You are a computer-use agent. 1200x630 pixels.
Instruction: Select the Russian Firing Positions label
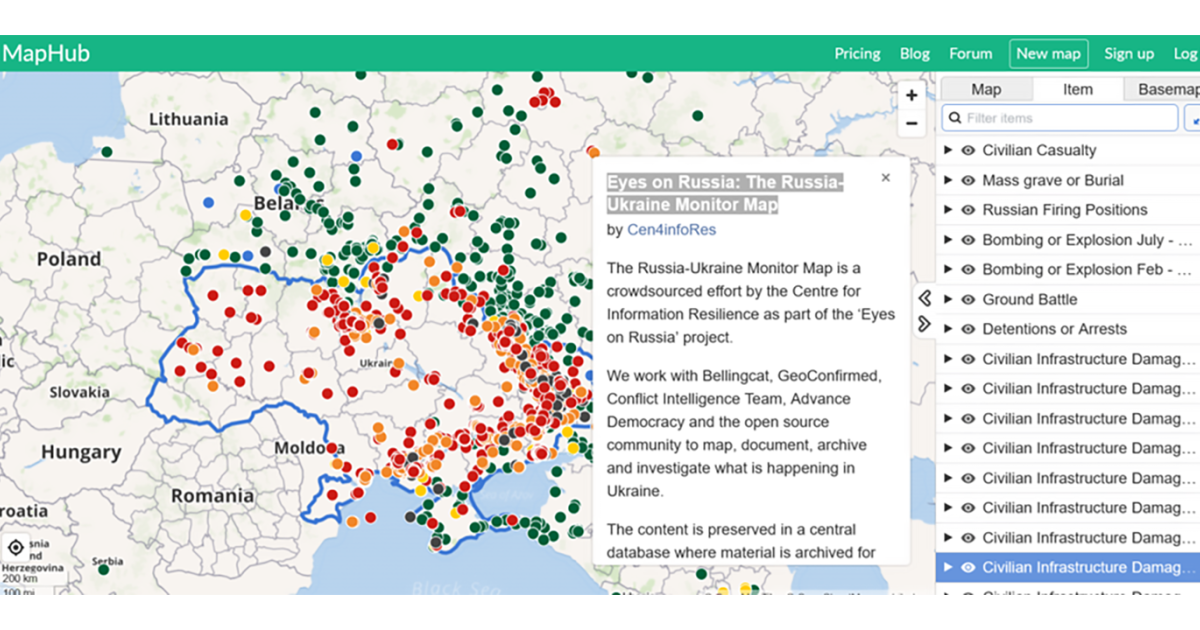1065,210
